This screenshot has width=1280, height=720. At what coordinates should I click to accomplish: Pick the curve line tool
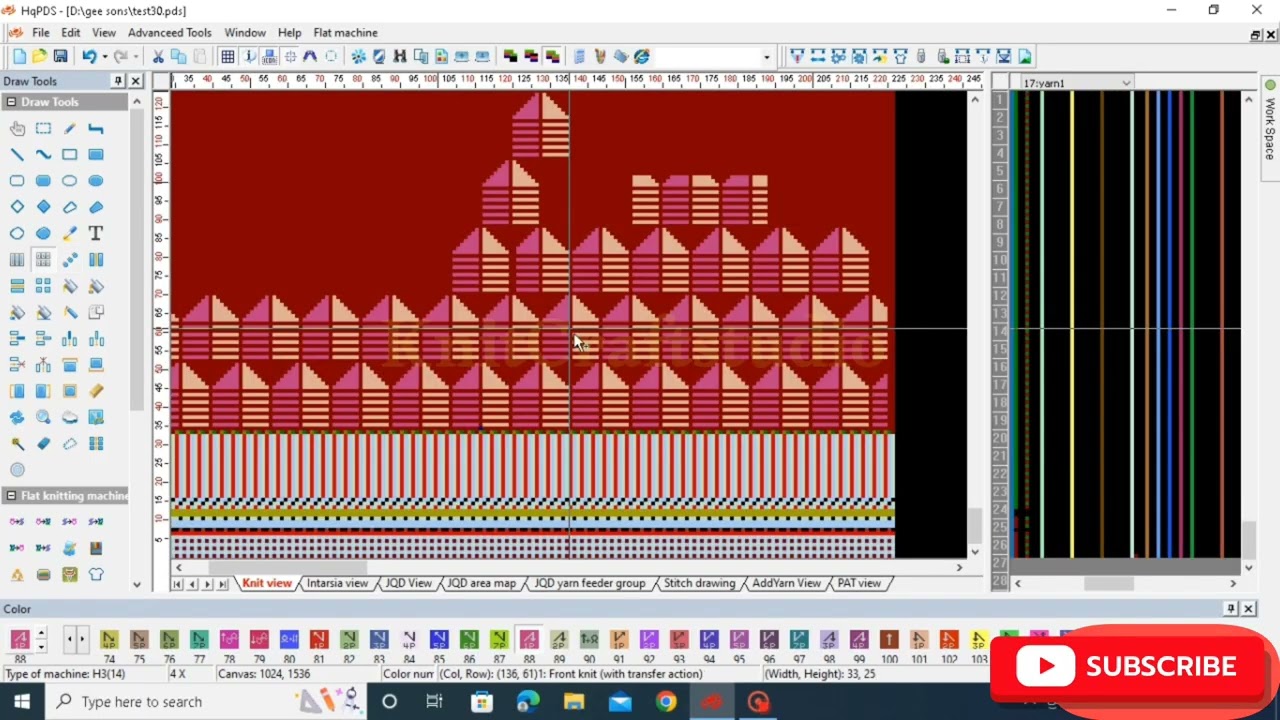click(x=43, y=155)
